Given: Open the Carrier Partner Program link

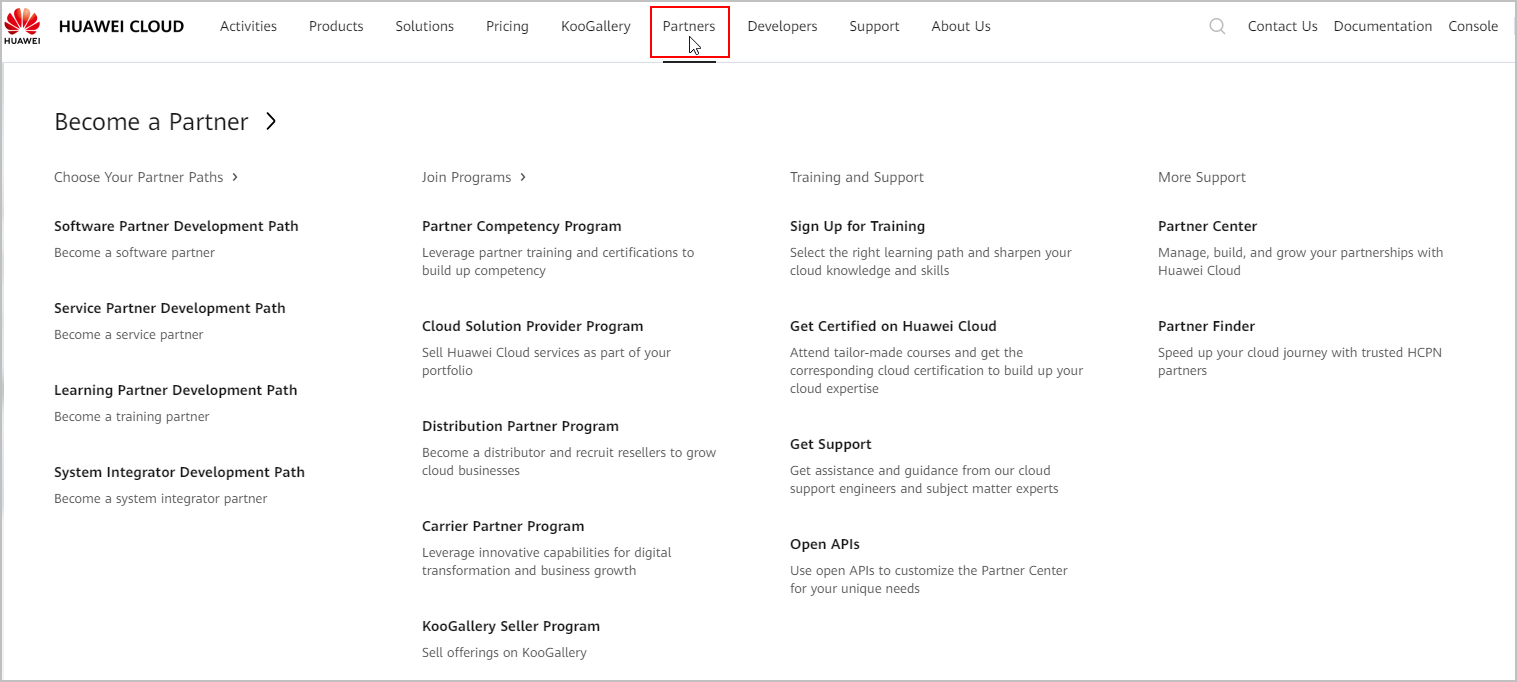Looking at the screenshot, I should [x=503, y=526].
